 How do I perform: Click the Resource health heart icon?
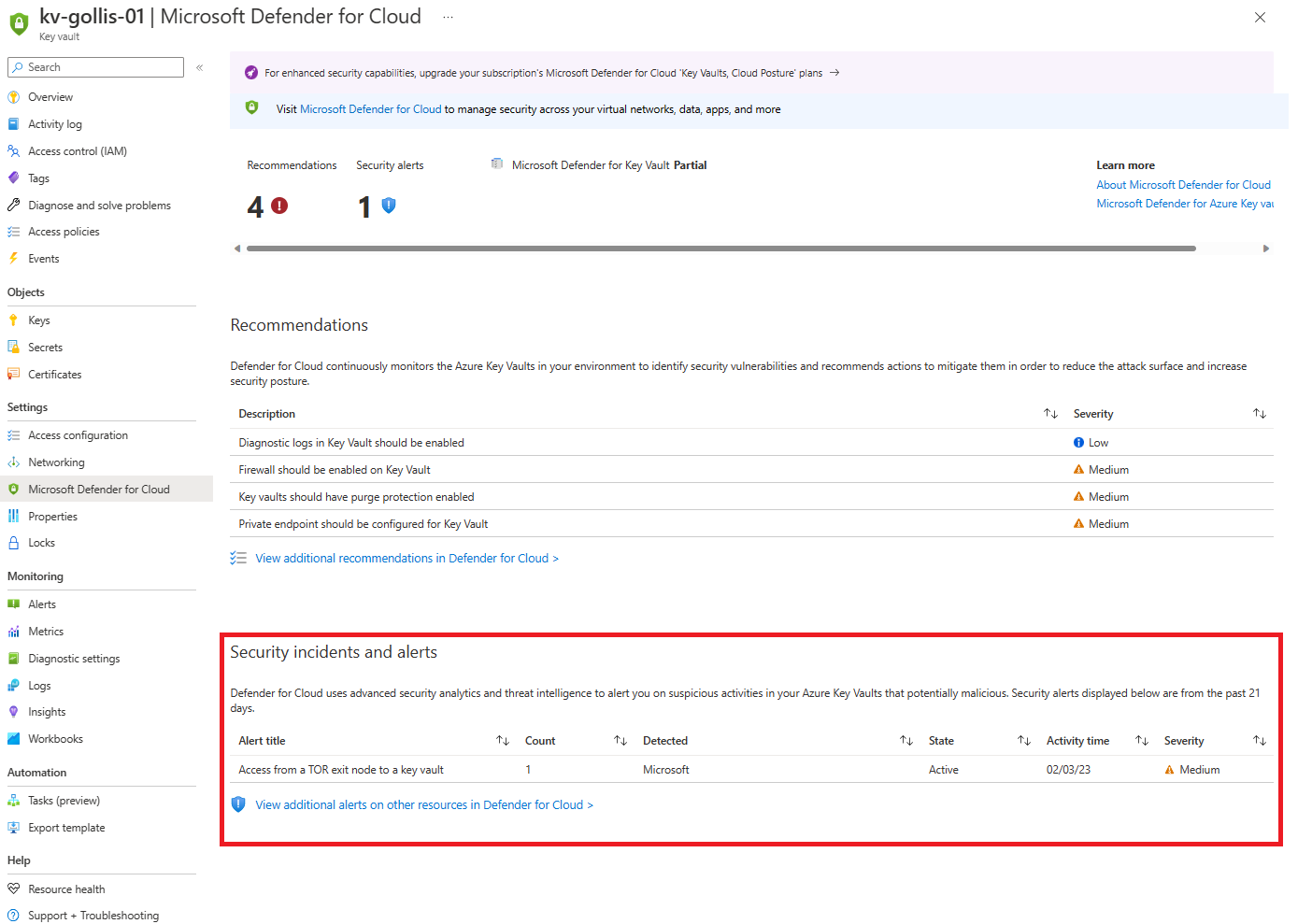click(13, 889)
